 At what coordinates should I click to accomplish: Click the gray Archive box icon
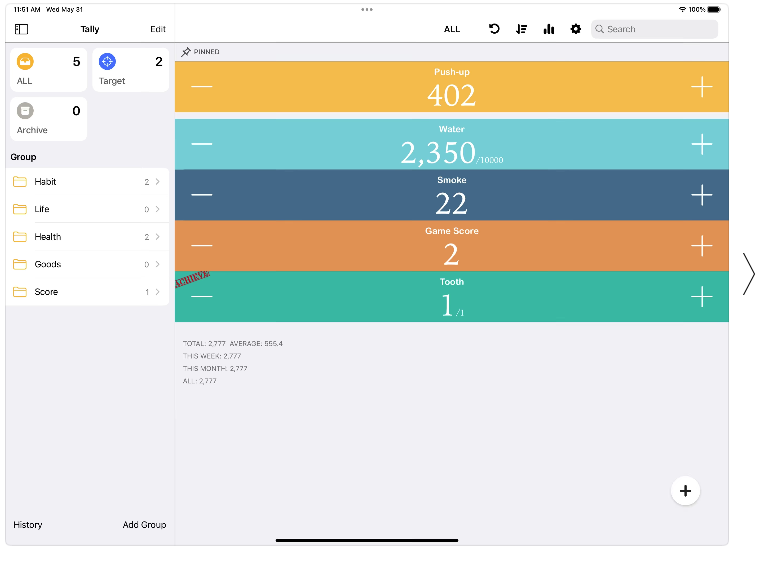tap(25, 111)
